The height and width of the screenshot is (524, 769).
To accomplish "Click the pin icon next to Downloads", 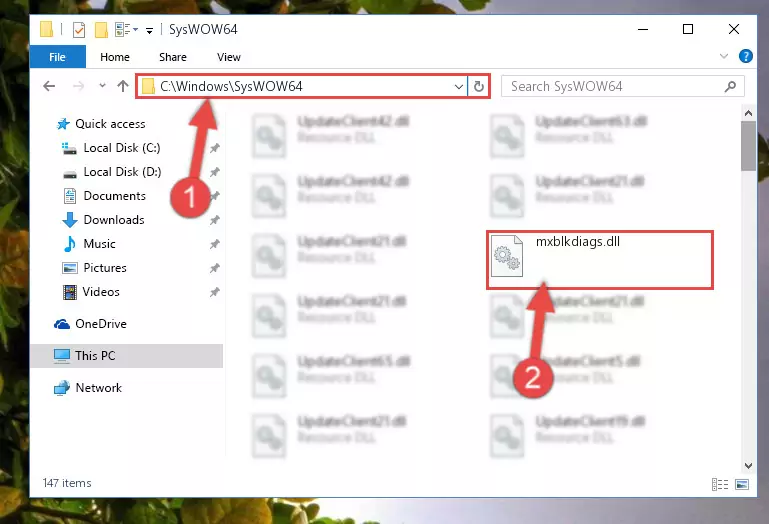I will point(215,220).
